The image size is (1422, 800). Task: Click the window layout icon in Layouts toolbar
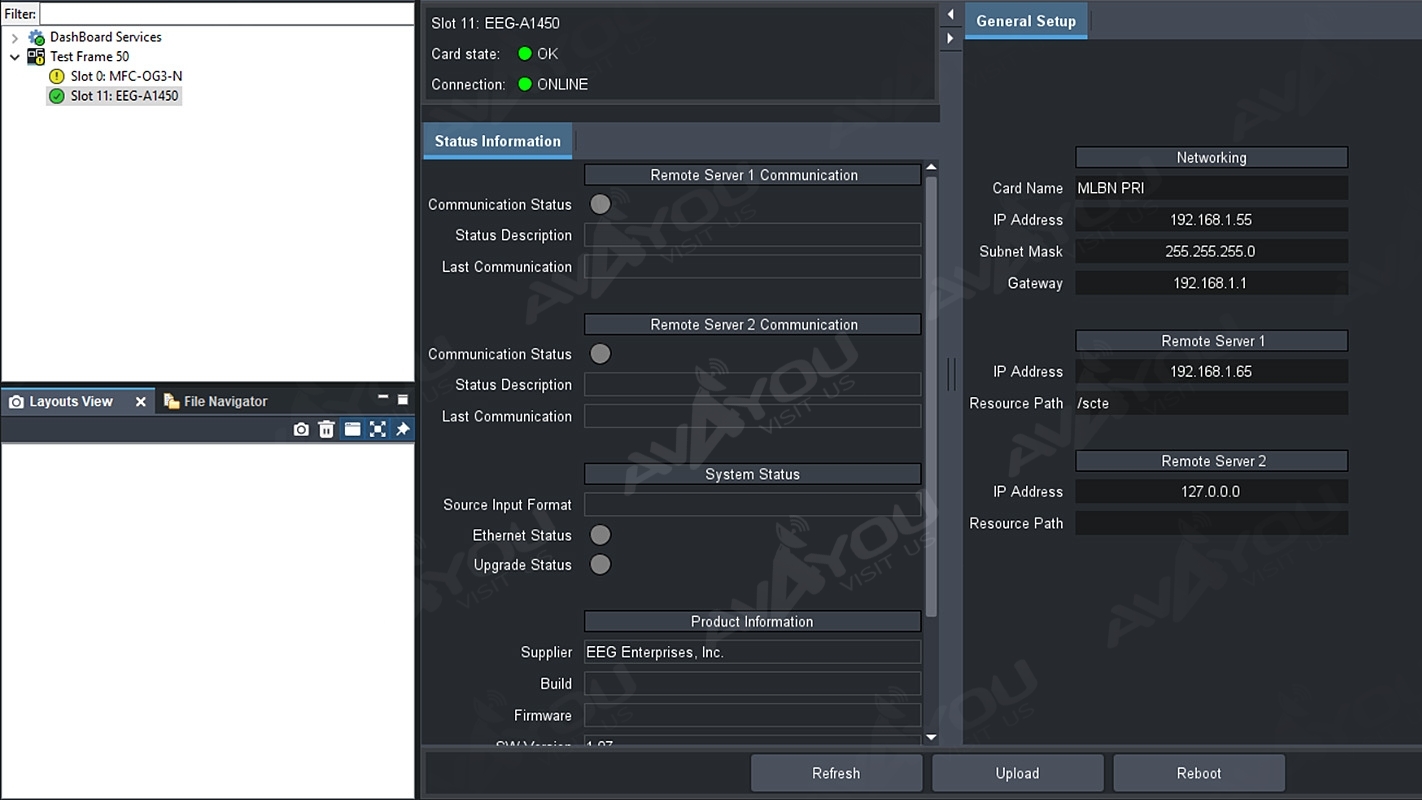[x=352, y=429]
